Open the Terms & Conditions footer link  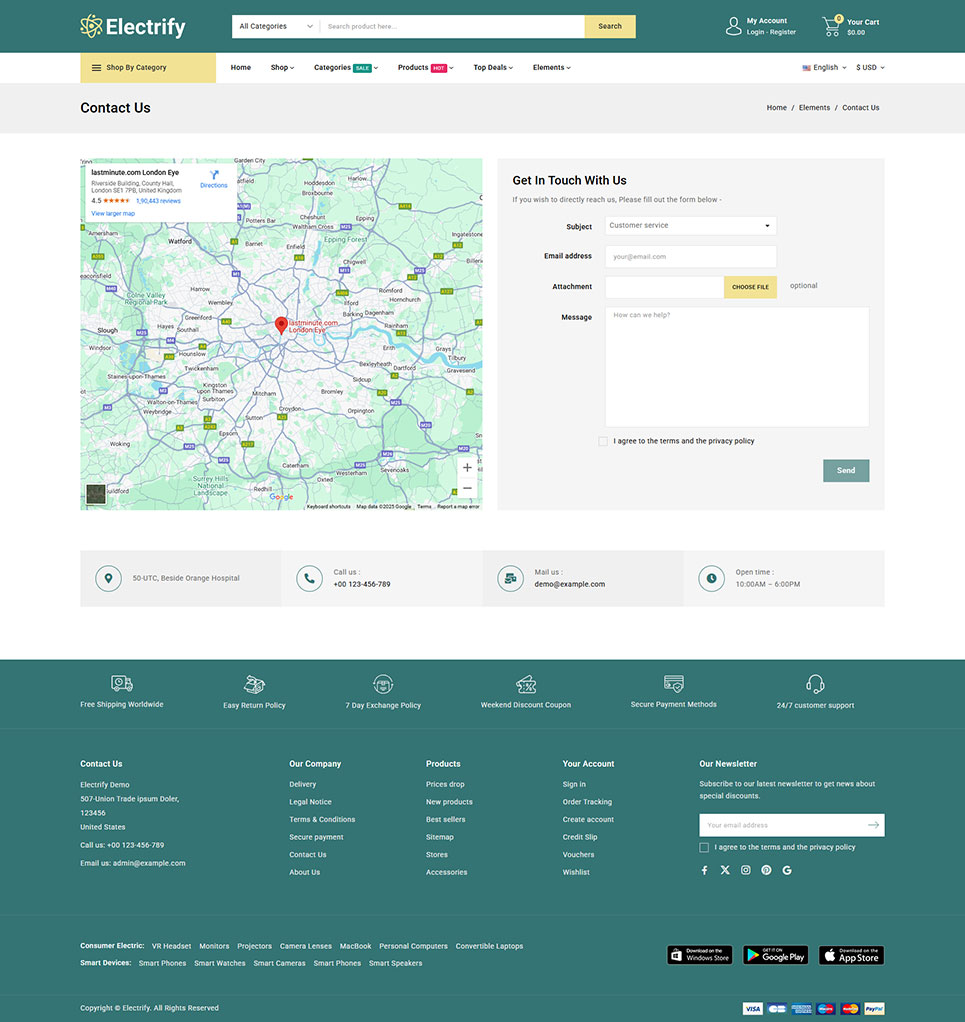point(322,820)
